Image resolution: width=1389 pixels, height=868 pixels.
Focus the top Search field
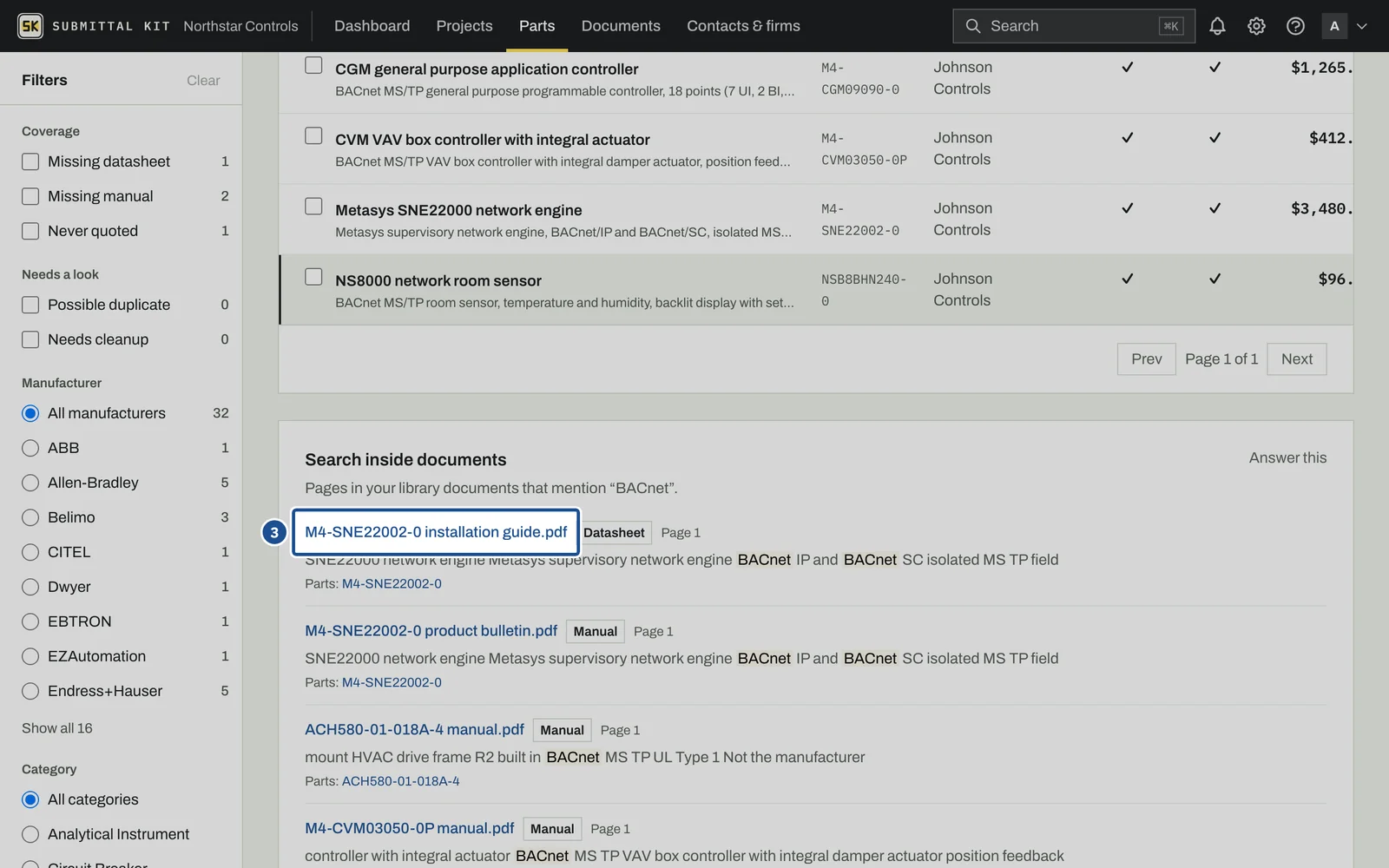[1073, 26]
